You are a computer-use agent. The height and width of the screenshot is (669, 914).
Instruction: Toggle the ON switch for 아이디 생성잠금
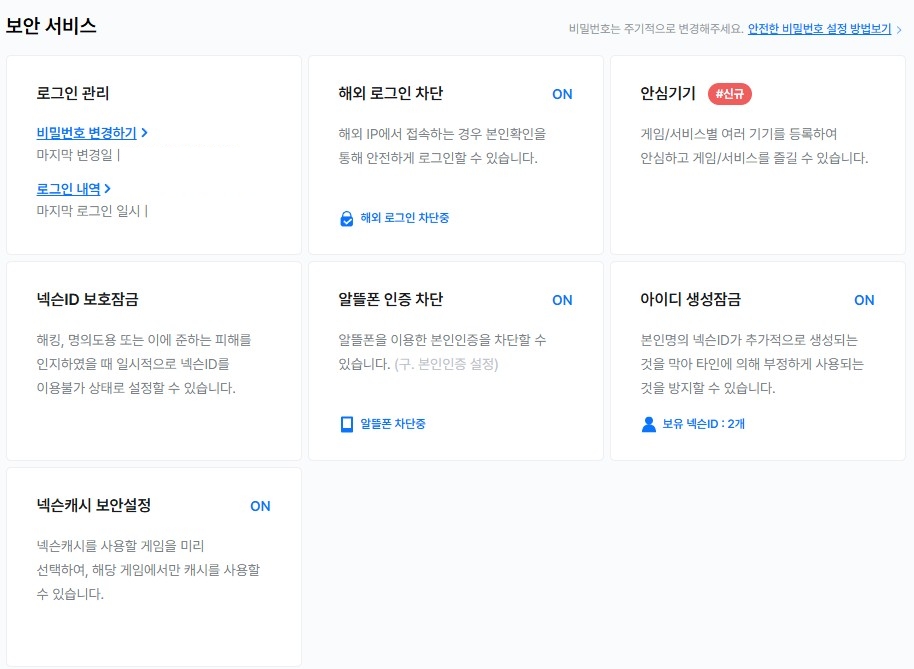point(864,300)
